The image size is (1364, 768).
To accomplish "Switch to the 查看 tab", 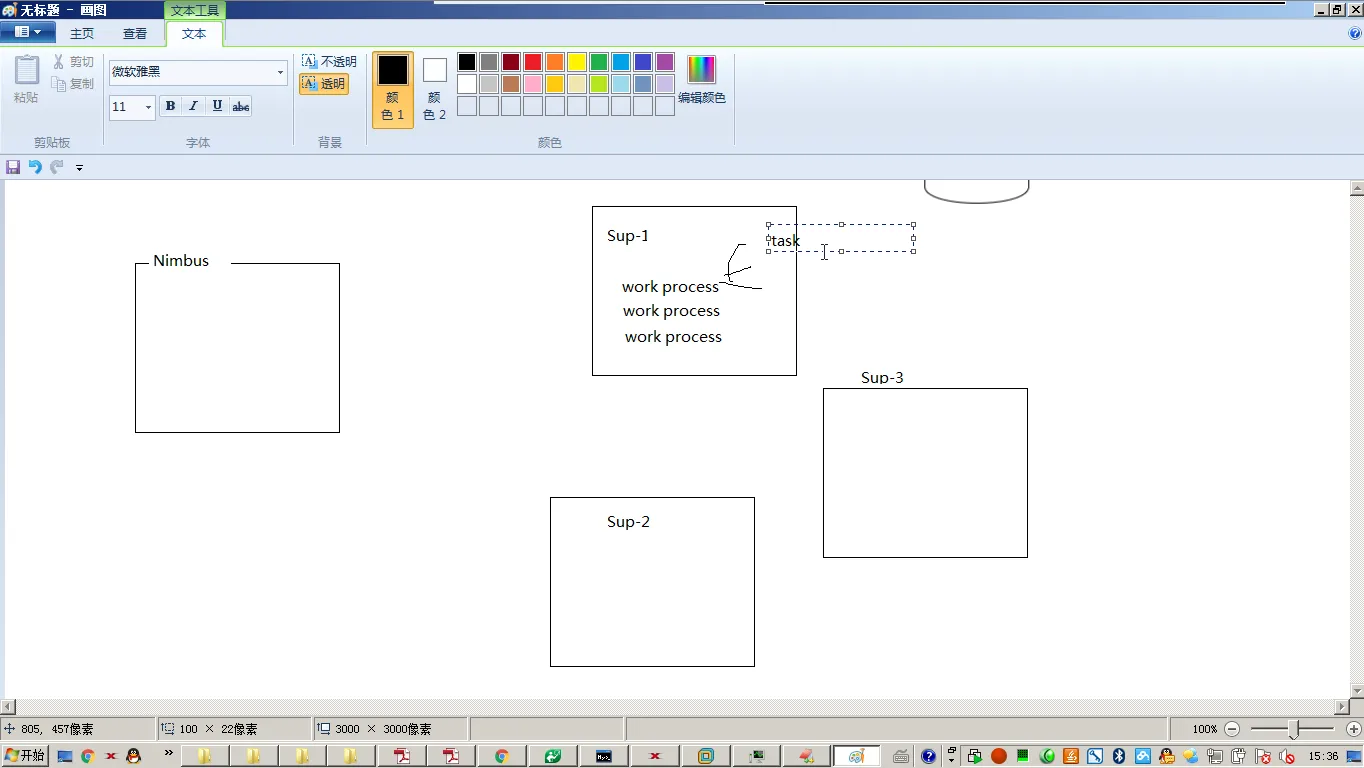I will pyautogui.click(x=135, y=34).
